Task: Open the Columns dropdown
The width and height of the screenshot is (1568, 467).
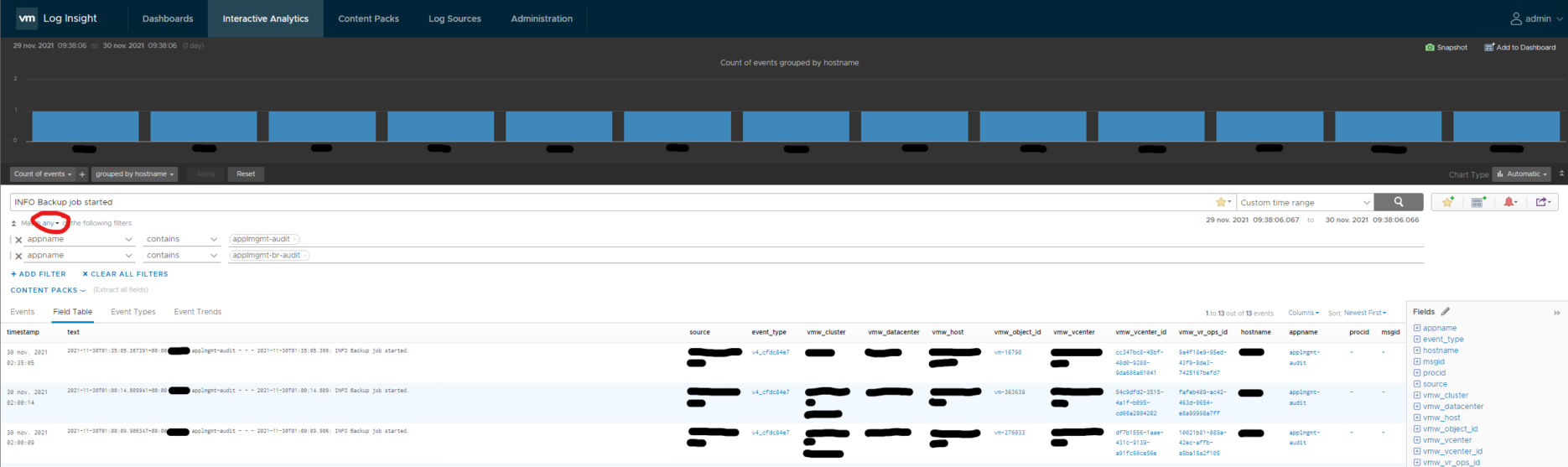Action: point(1303,313)
